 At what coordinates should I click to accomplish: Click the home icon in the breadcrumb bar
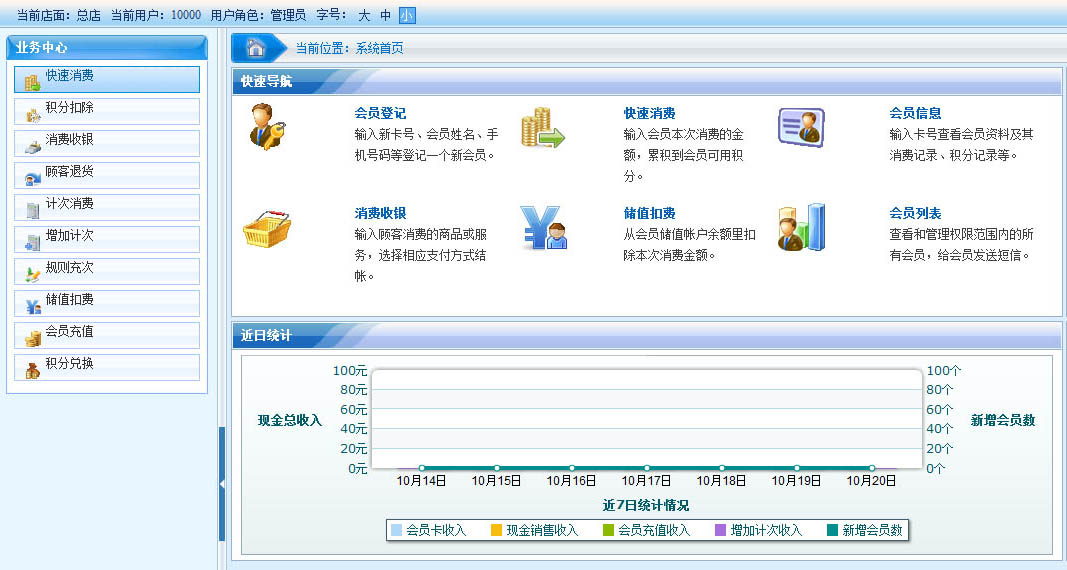tap(256, 48)
